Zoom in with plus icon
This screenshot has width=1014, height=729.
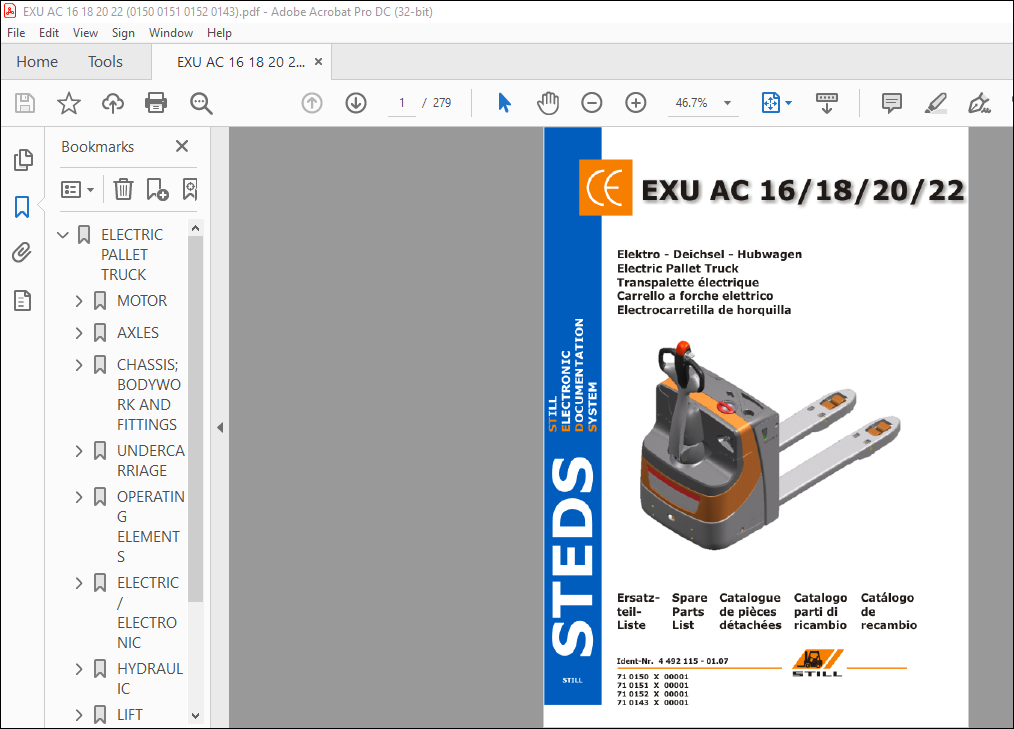(x=636, y=103)
